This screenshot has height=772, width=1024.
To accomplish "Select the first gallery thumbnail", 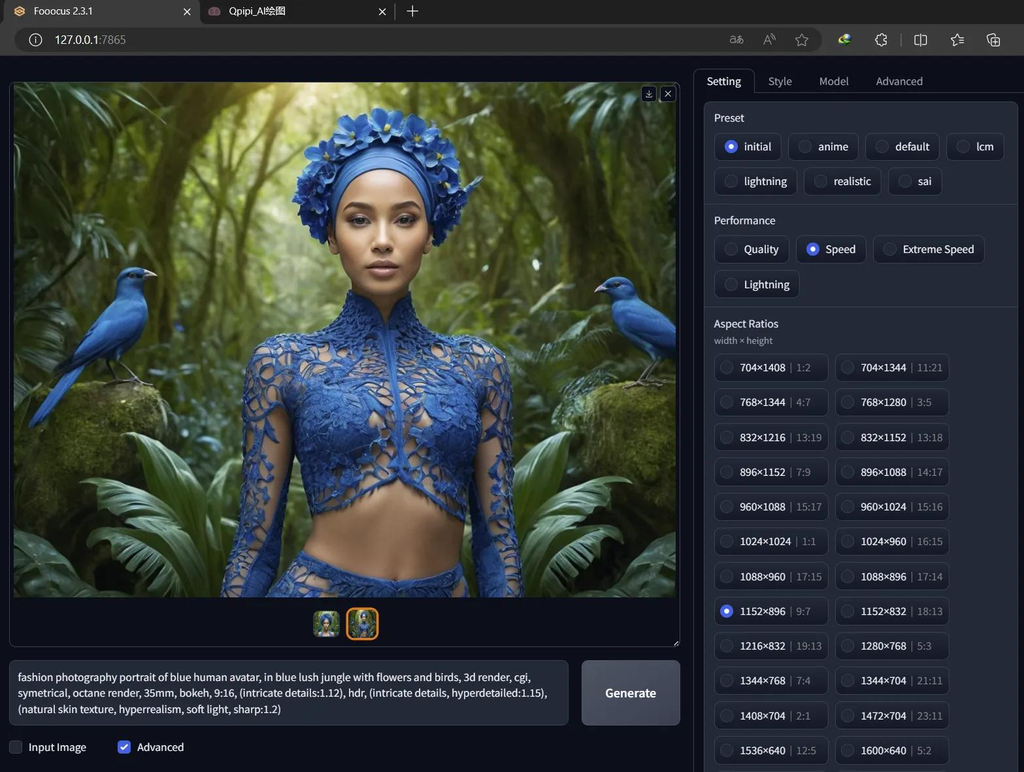I will tap(326, 624).
